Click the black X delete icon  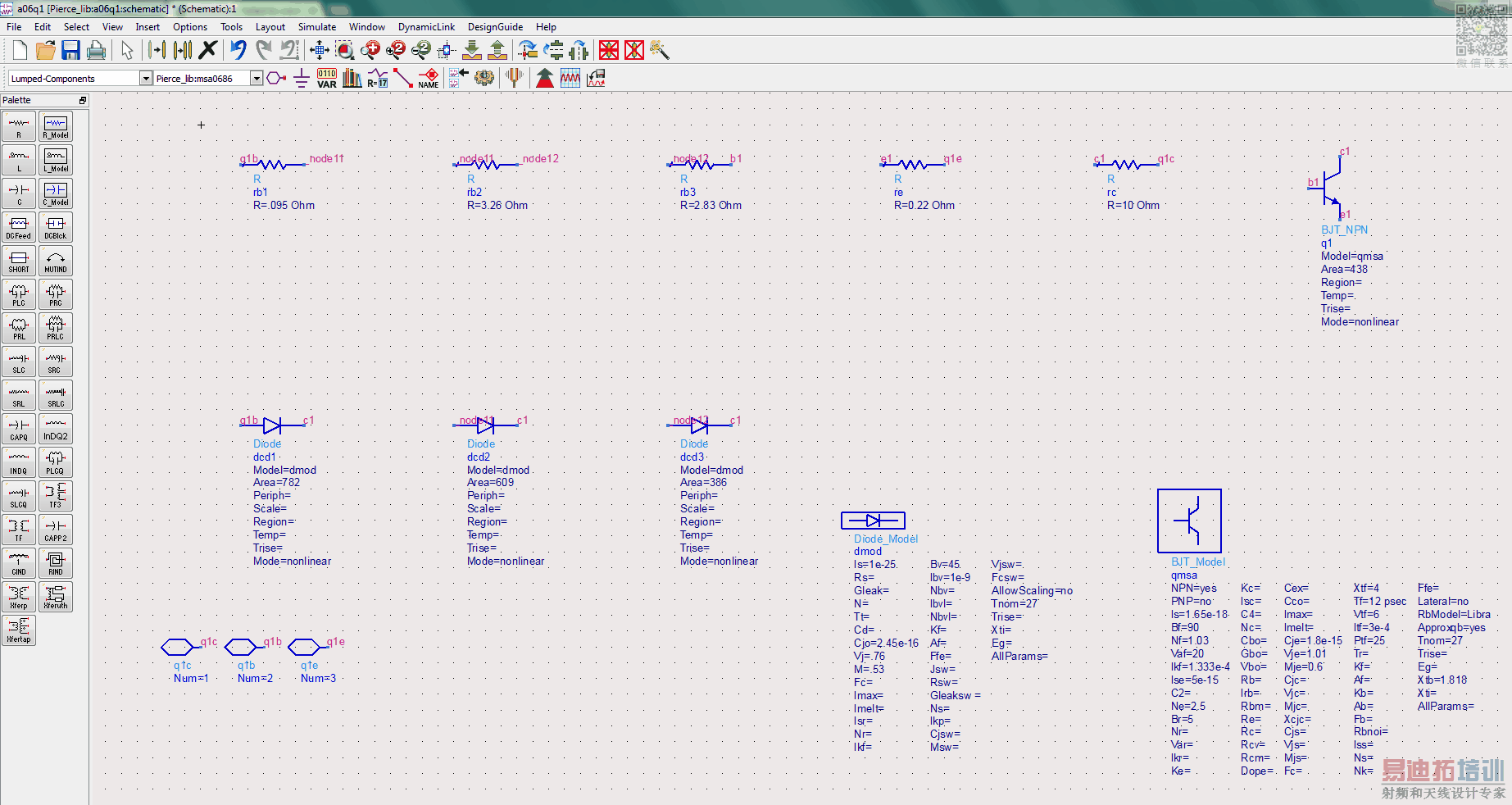point(208,51)
